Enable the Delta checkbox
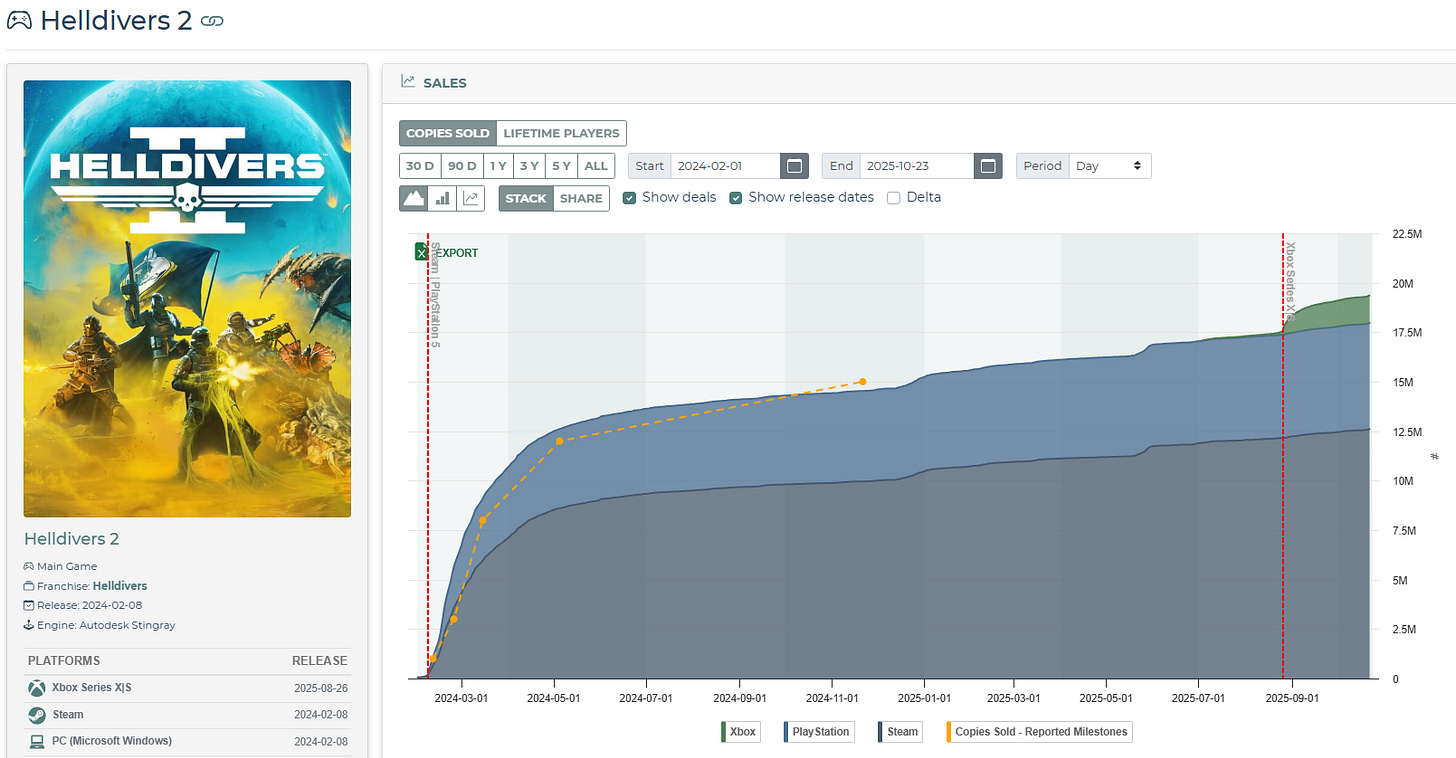This screenshot has height=758, width=1456. click(x=894, y=198)
